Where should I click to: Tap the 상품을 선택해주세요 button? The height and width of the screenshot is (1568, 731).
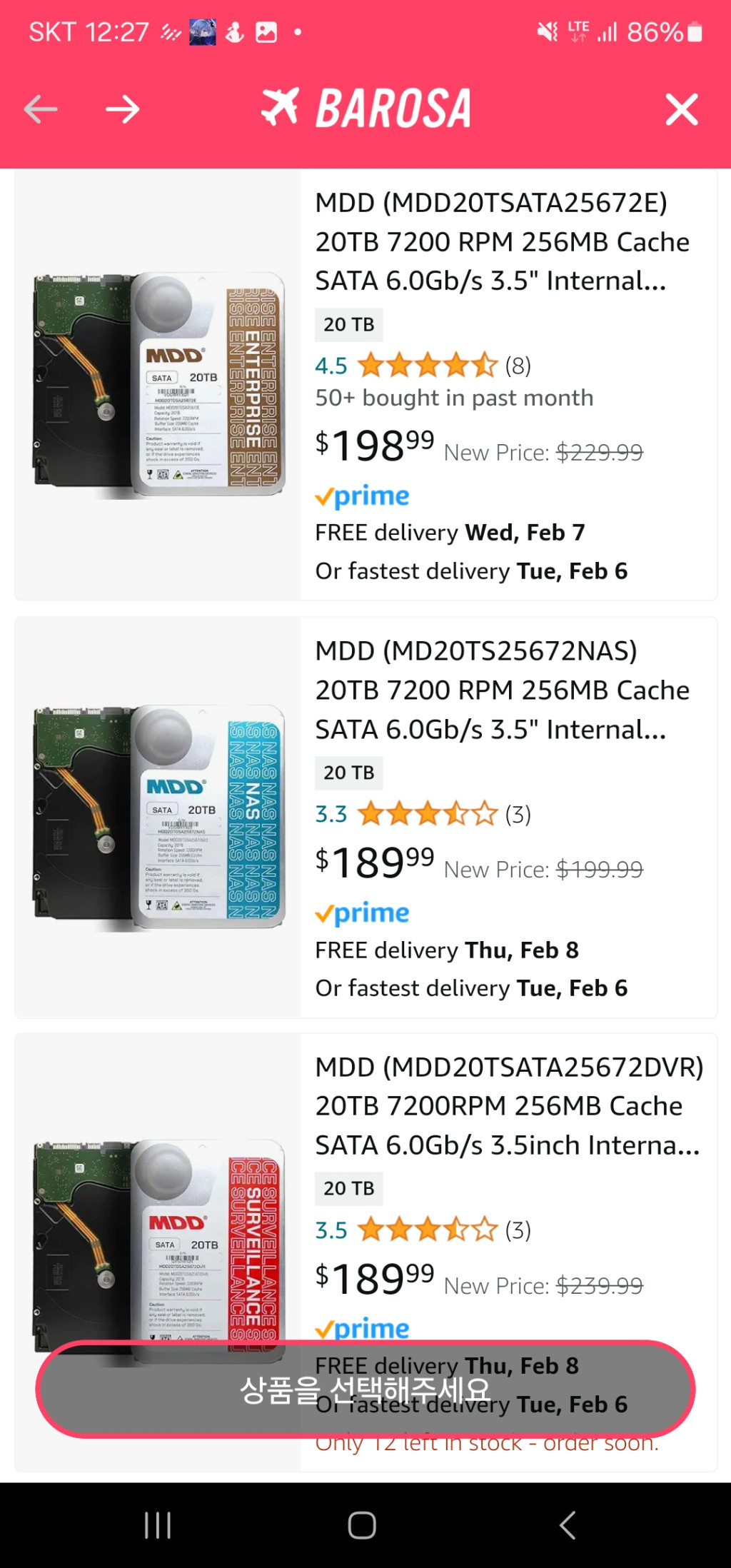(x=365, y=1389)
